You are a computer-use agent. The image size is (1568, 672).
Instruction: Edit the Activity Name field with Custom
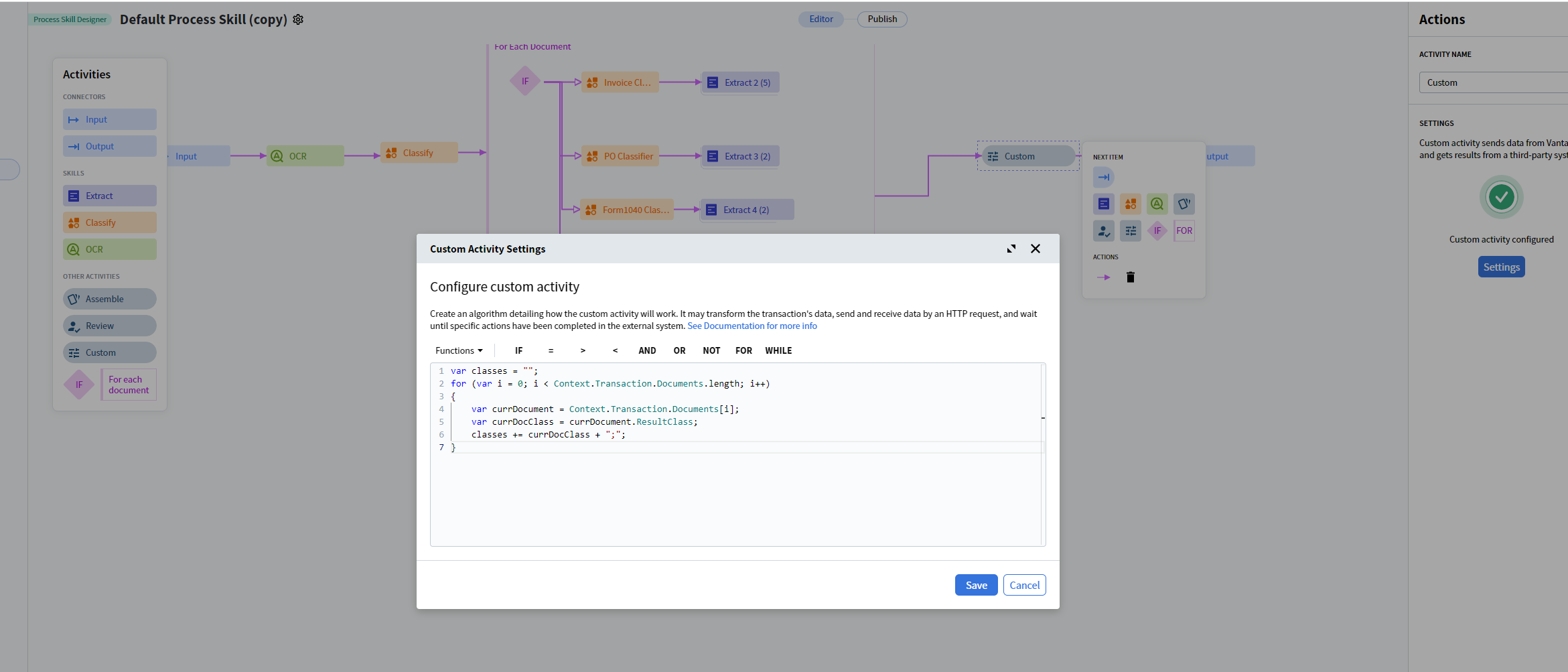pos(1493,82)
